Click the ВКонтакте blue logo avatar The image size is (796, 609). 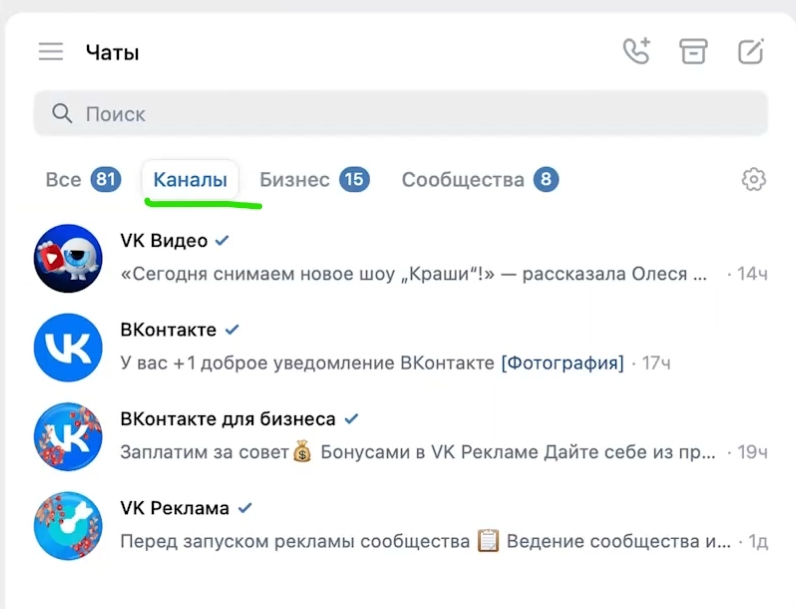[68, 348]
